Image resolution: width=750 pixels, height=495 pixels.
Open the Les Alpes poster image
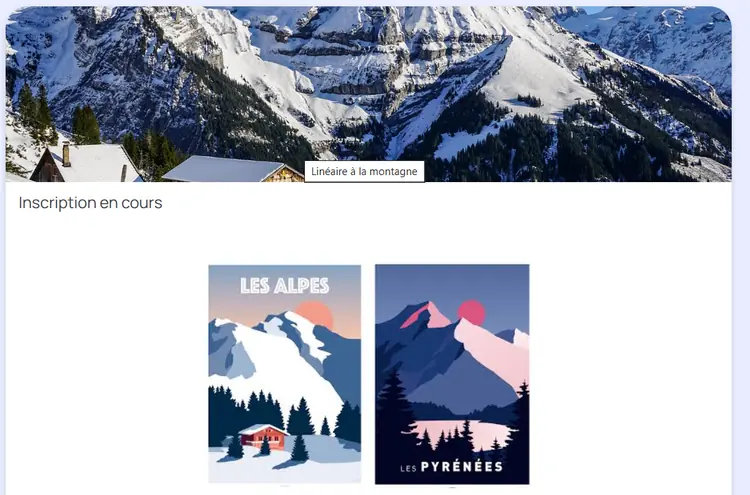click(x=285, y=374)
